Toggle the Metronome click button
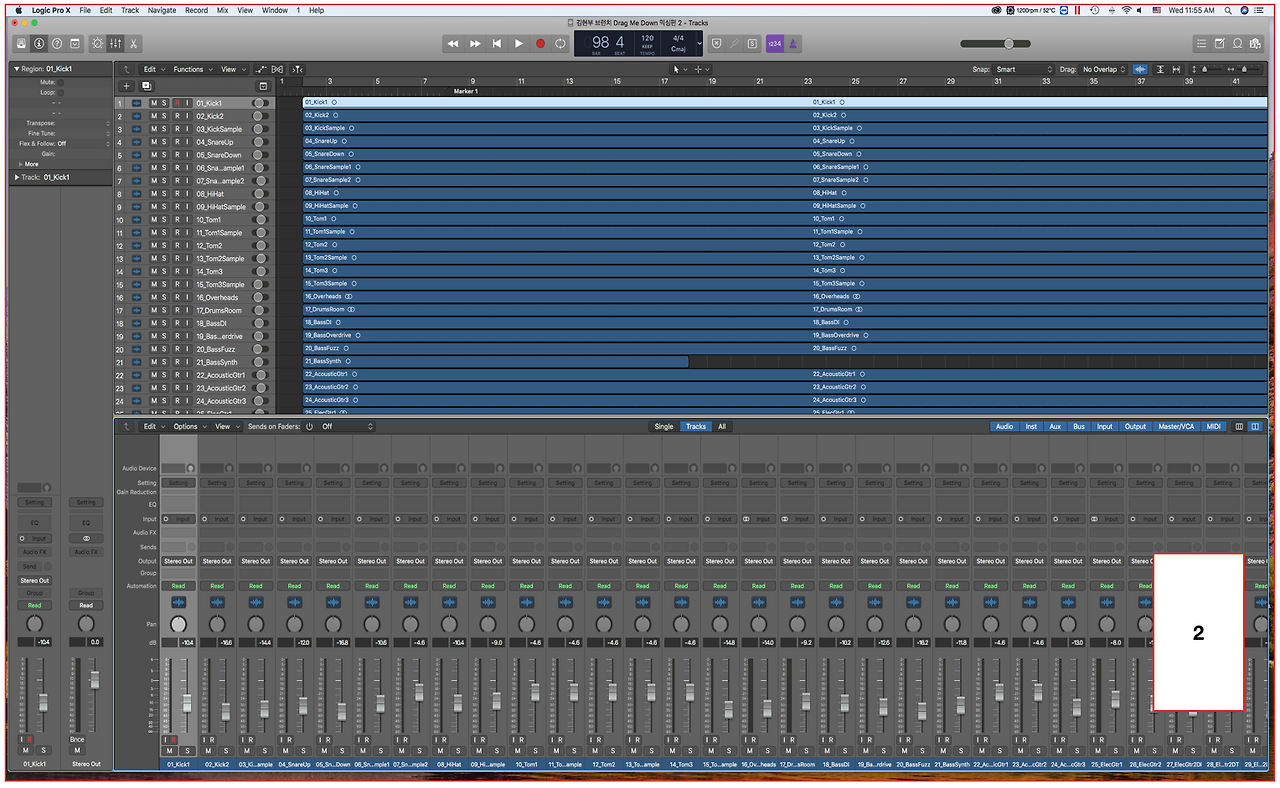 click(x=792, y=43)
